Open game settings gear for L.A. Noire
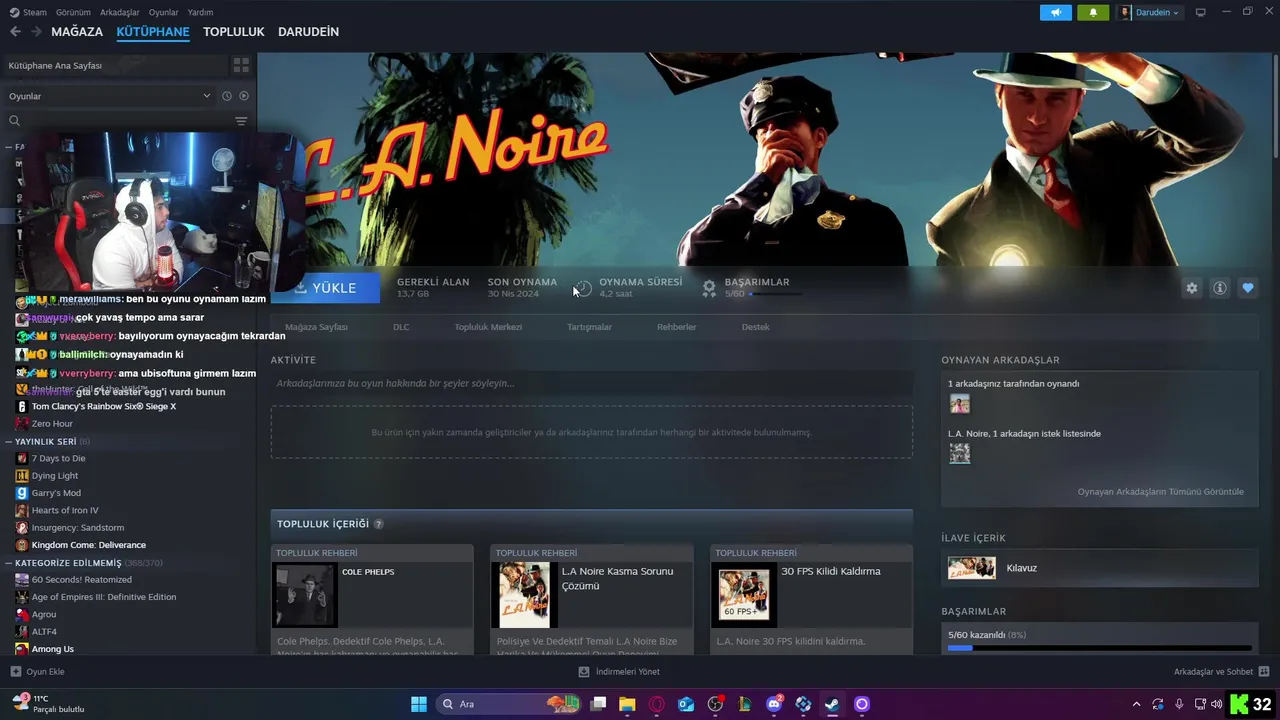The image size is (1280, 720). [1191, 288]
